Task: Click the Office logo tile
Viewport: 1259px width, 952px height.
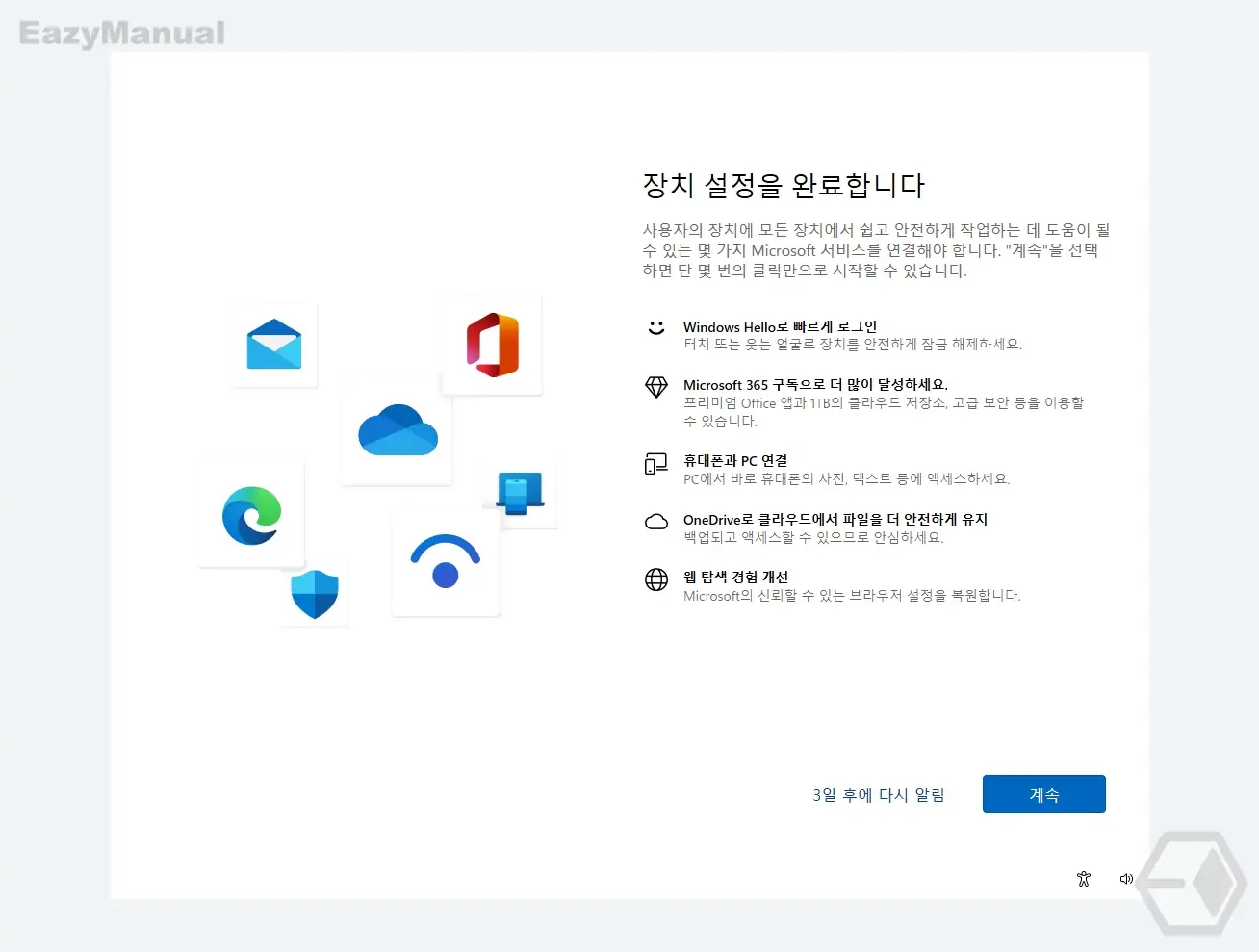Action: coord(492,345)
